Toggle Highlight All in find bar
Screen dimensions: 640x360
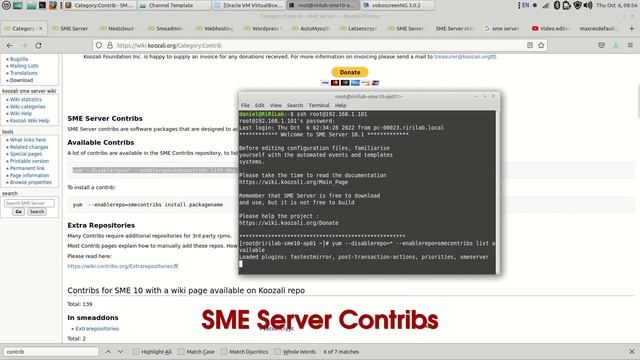(152, 351)
